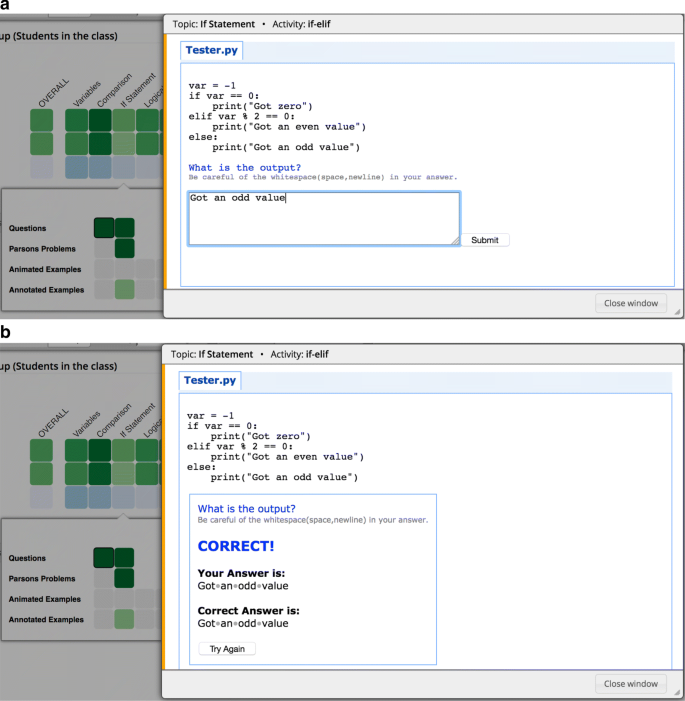Click answer text box resize grip in panel a
This screenshot has width=685, height=701.
coord(455,241)
